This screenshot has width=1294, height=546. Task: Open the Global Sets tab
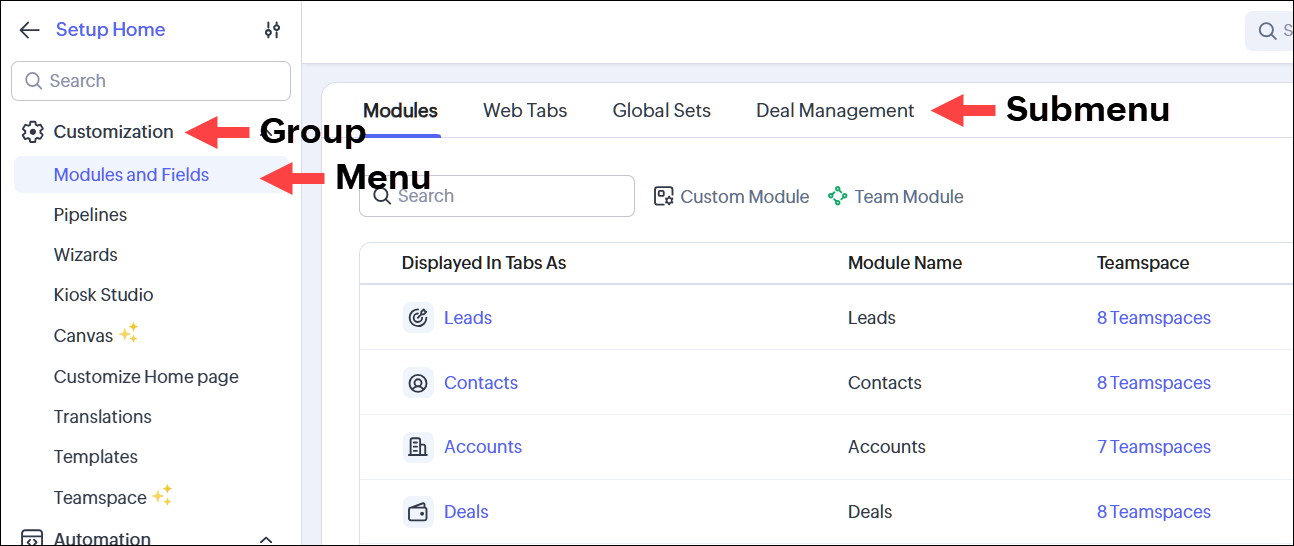click(x=661, y=111)
